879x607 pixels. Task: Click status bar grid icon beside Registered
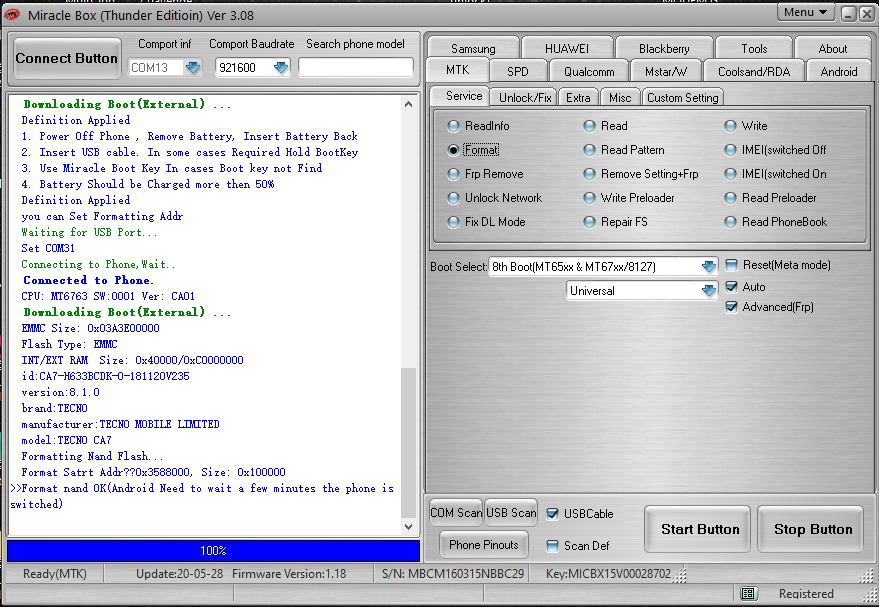pos(748,593)
